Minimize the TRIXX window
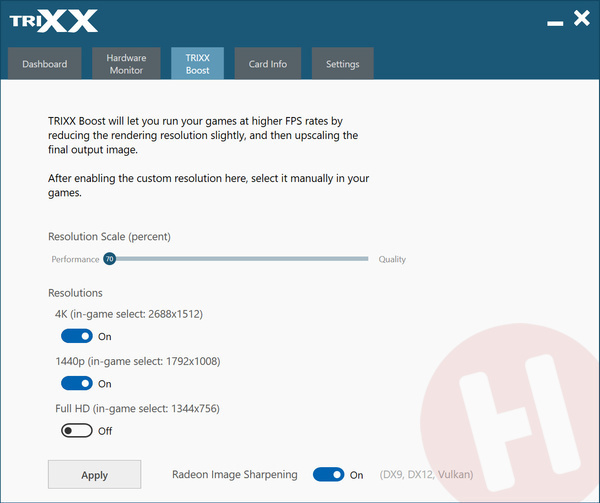 (x=555, y=23)
